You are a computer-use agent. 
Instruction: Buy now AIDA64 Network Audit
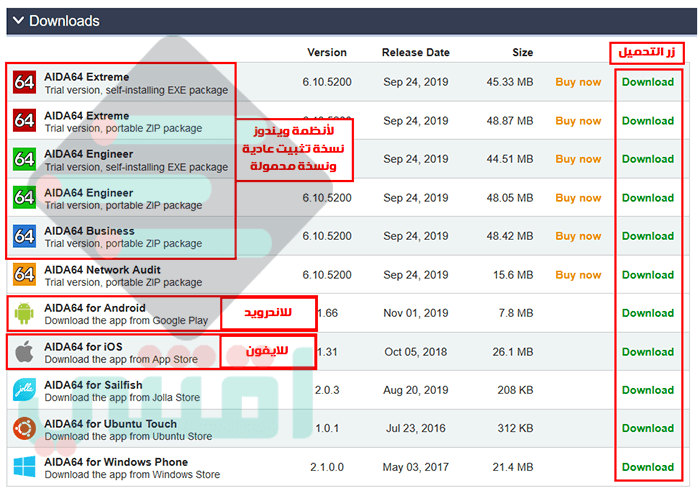[x=578, y=275]
